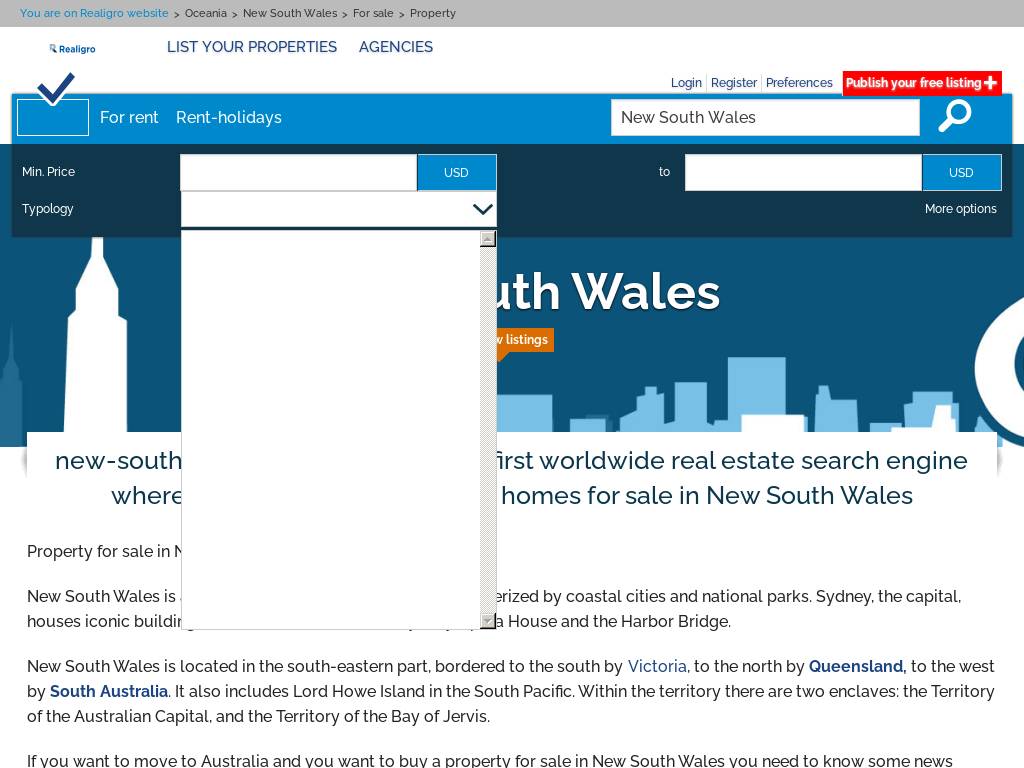The width and height of the screenshot is (1024, 768).
Task: Open Preferences
Action: (x=799, y=83)
